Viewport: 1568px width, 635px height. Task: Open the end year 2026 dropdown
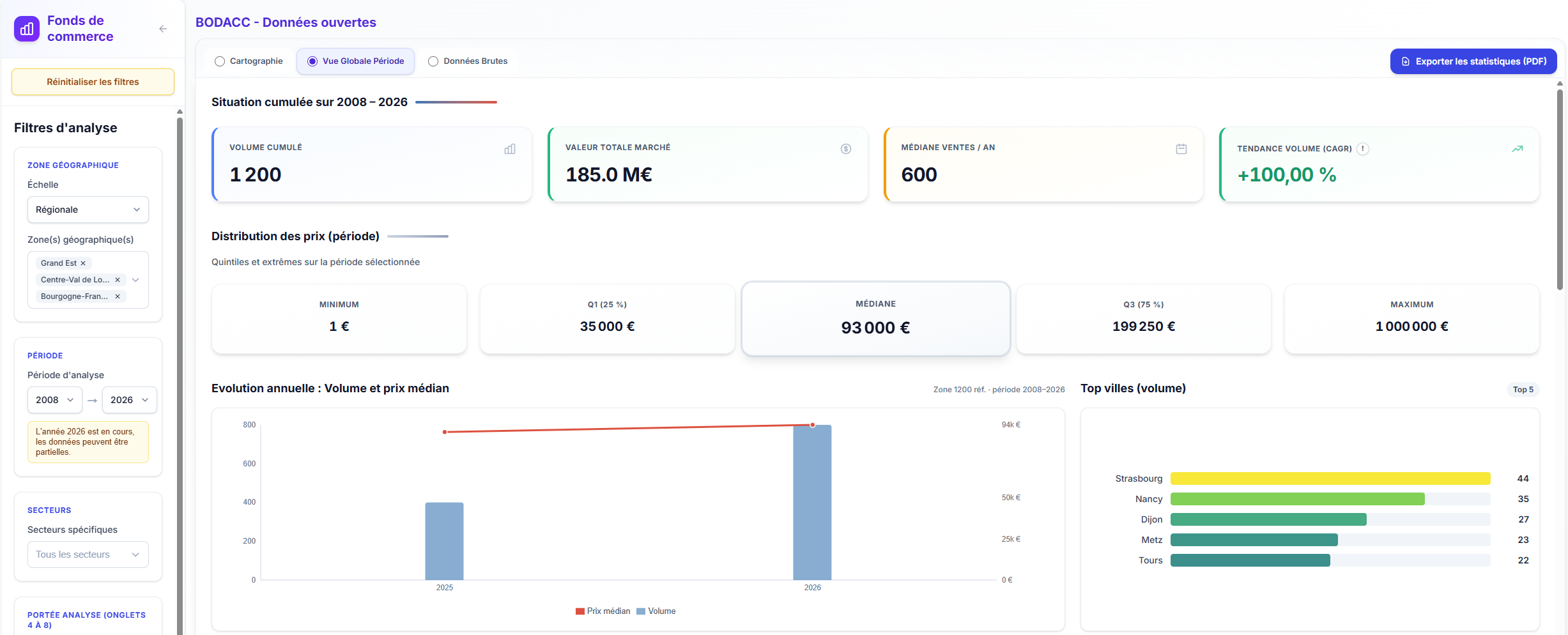click(129, 400)
